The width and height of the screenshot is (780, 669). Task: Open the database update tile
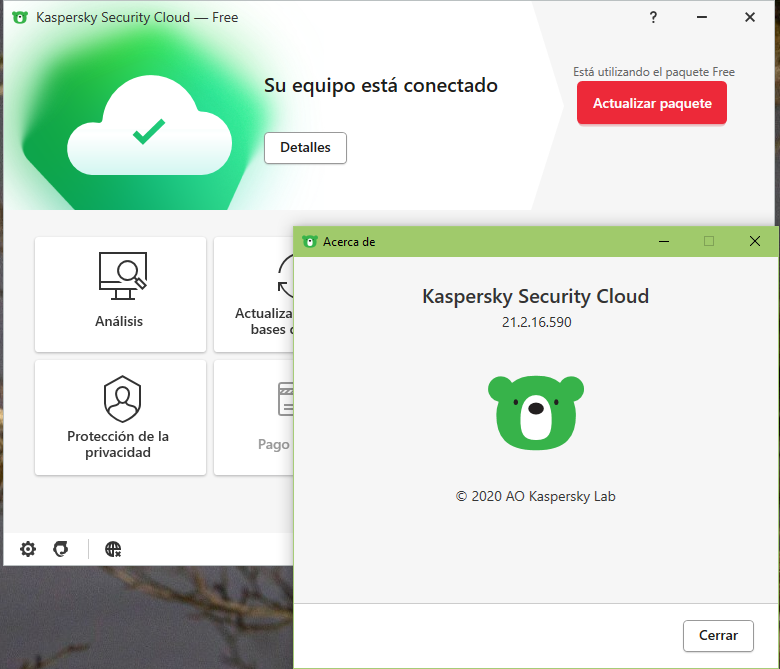[x=254, y=294]
